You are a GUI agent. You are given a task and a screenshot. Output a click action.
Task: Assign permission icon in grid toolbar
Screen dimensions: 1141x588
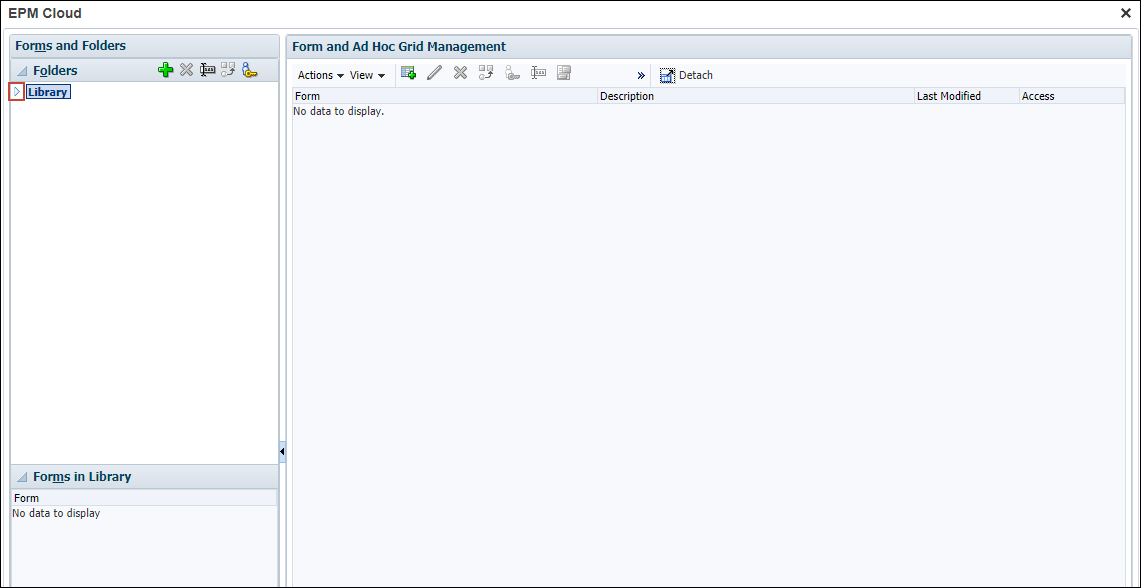click(512, 73)
